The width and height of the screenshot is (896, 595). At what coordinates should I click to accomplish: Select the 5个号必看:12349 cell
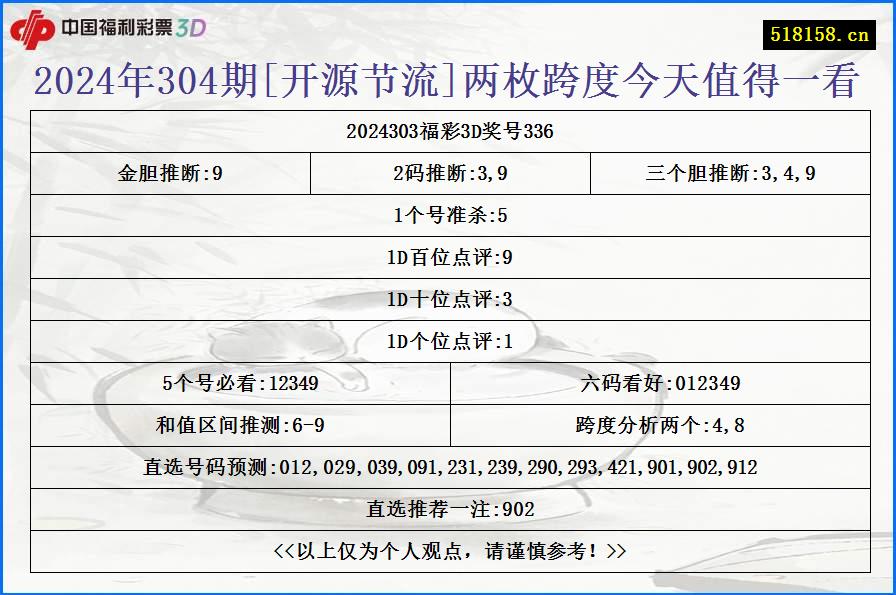240,382
